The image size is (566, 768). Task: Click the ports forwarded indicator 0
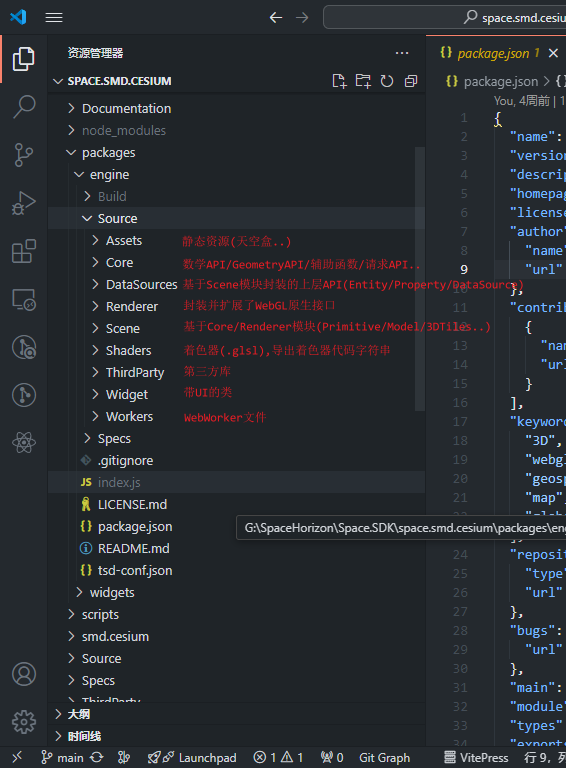point(331,758)
